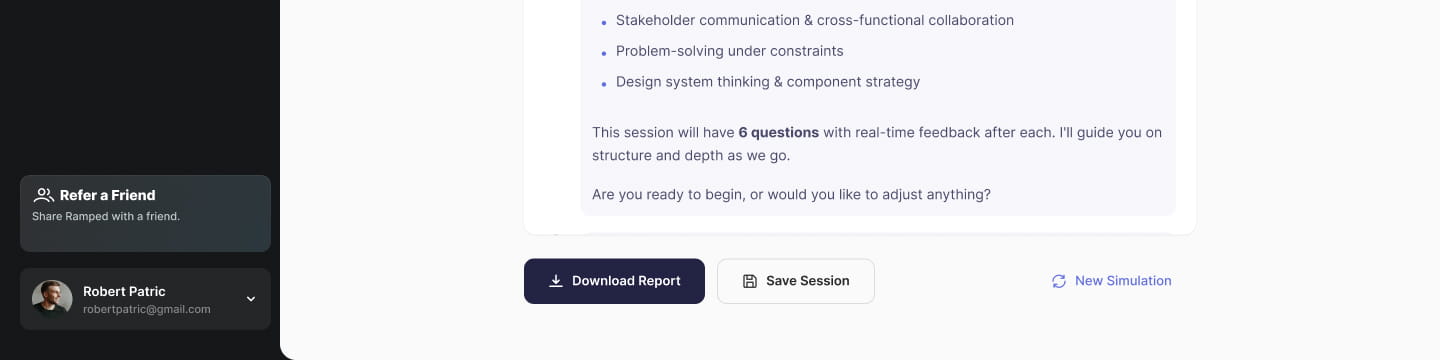Click the floppy disk icon in Save Session
The image size is (1440, 360).
point(750,281)
